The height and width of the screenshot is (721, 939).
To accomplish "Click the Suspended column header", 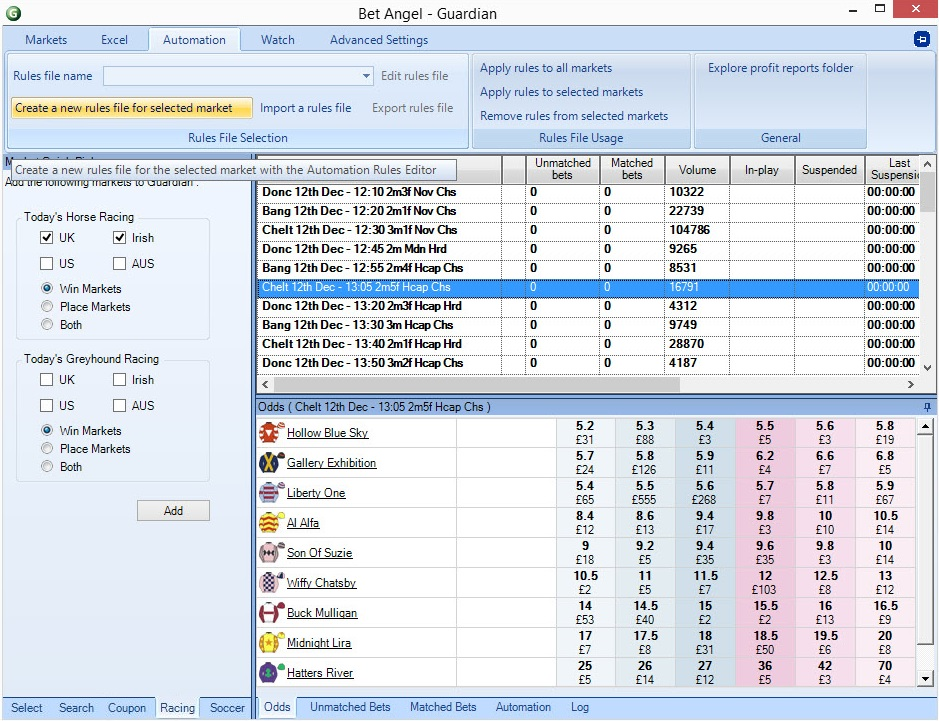I will pos(829,169).
